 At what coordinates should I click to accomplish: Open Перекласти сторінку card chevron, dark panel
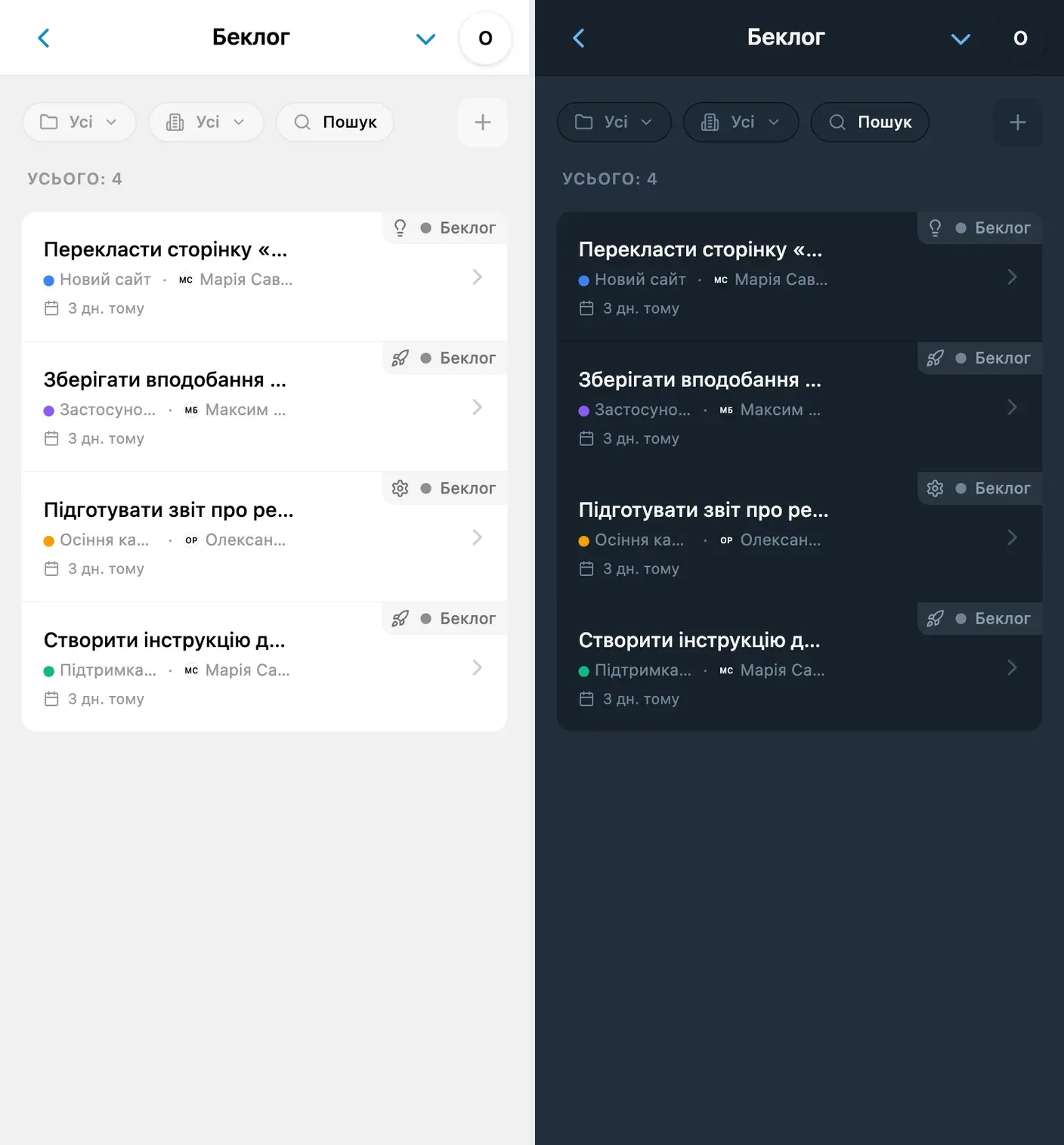point(1013,277)
